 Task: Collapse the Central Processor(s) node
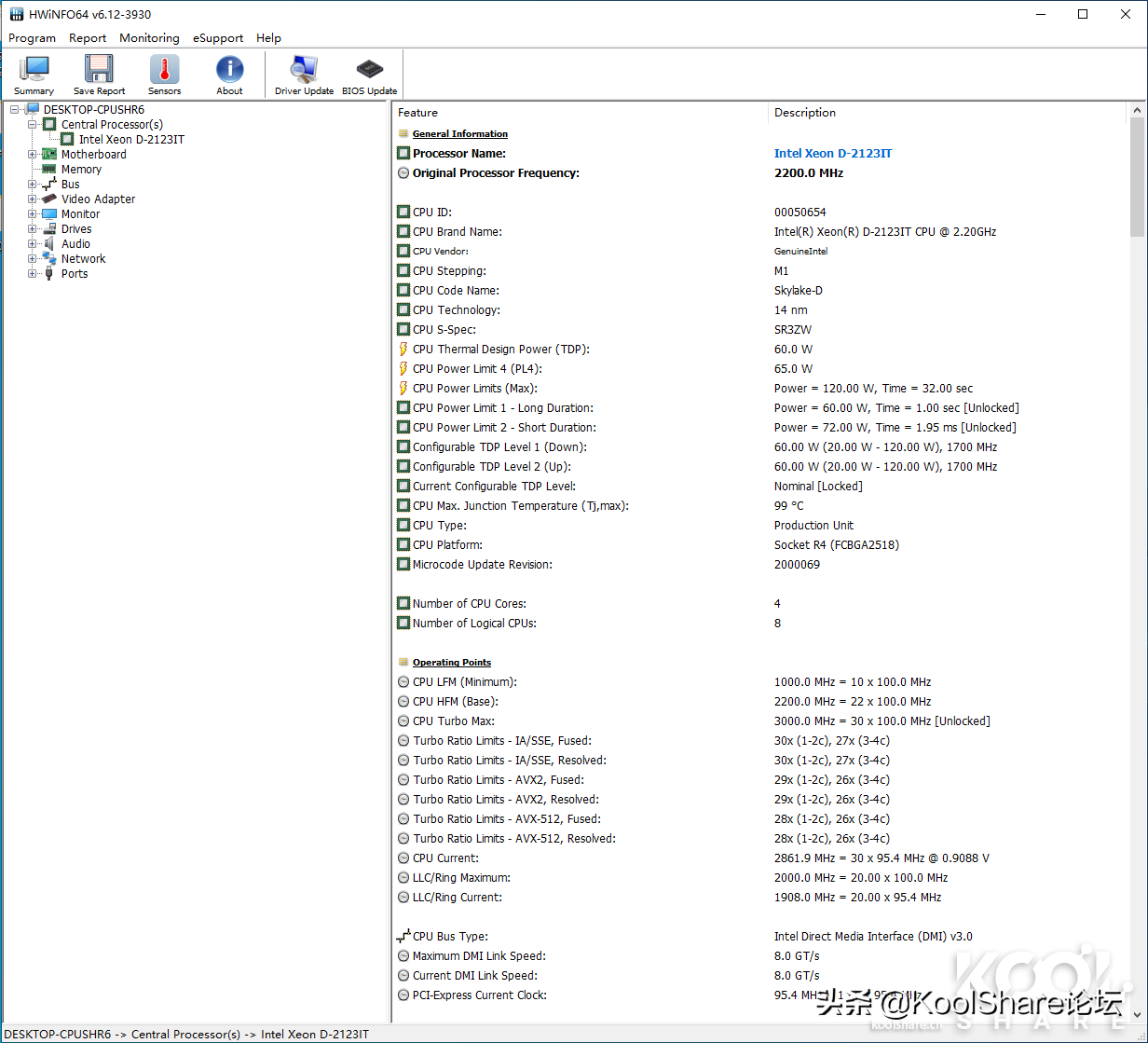coord(33,125)
